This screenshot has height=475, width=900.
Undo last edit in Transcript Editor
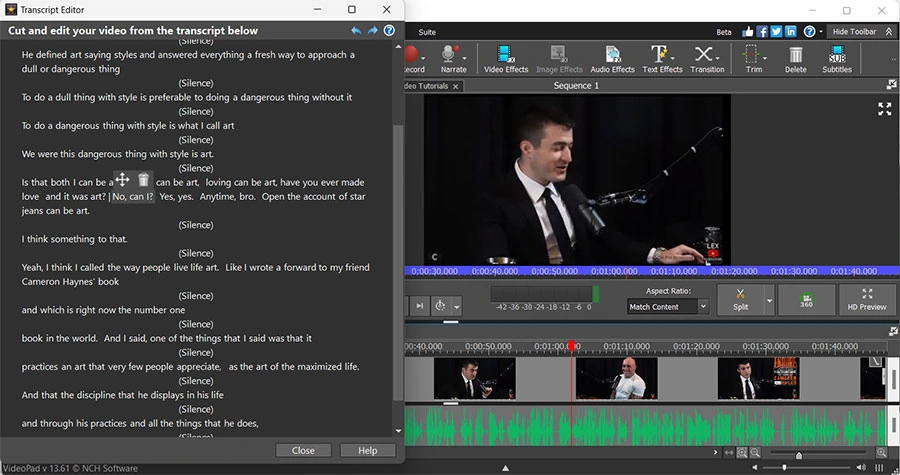(x=356, y=30)
